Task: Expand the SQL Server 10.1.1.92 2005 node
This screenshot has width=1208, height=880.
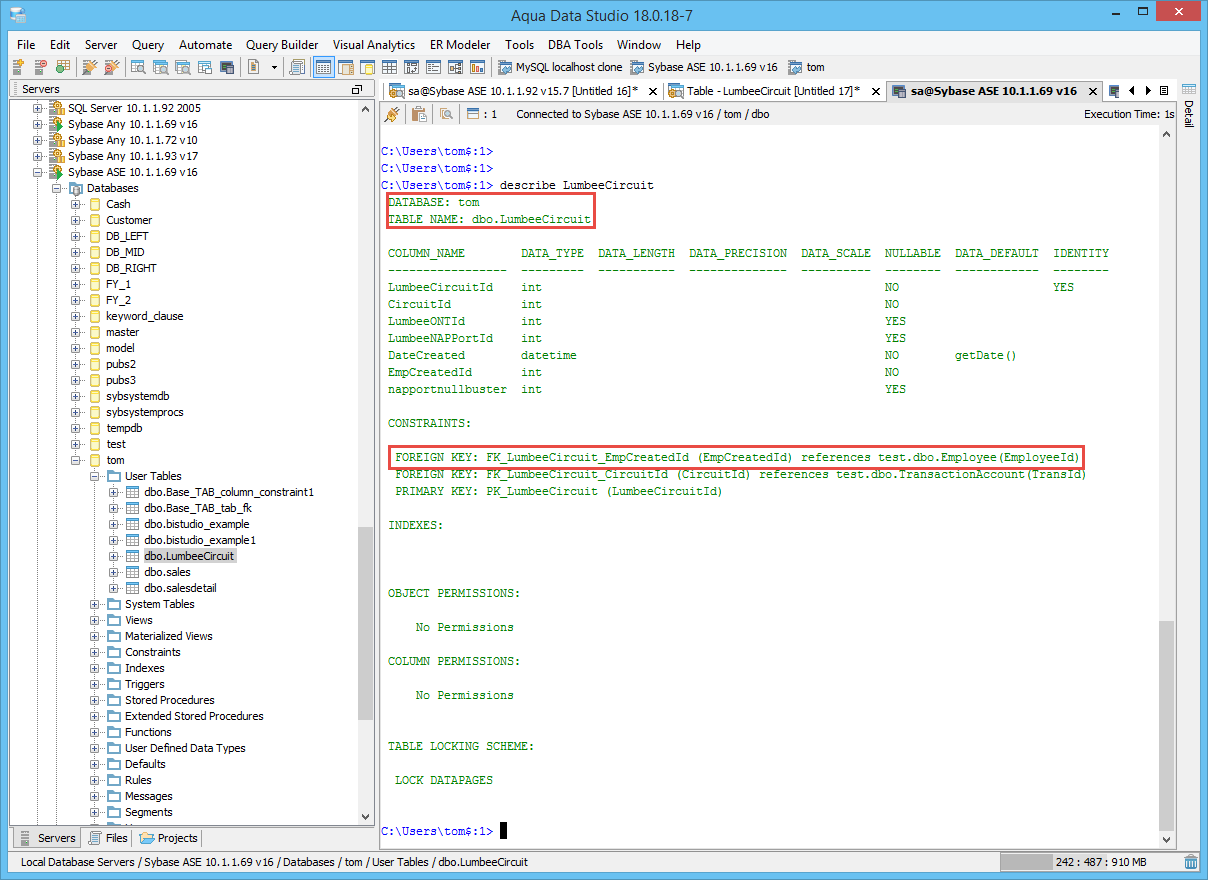Action: tap(38, 108)
